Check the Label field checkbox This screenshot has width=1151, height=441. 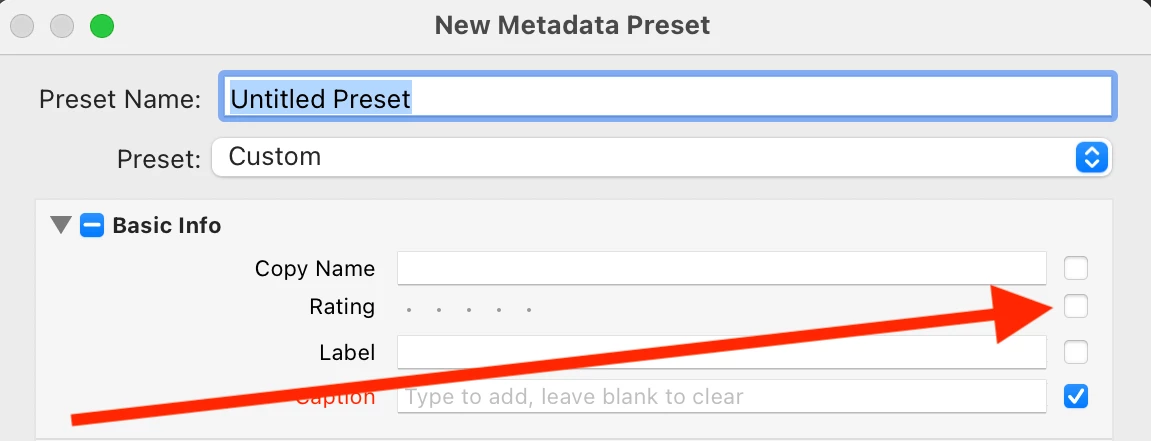click(1076, 352)
